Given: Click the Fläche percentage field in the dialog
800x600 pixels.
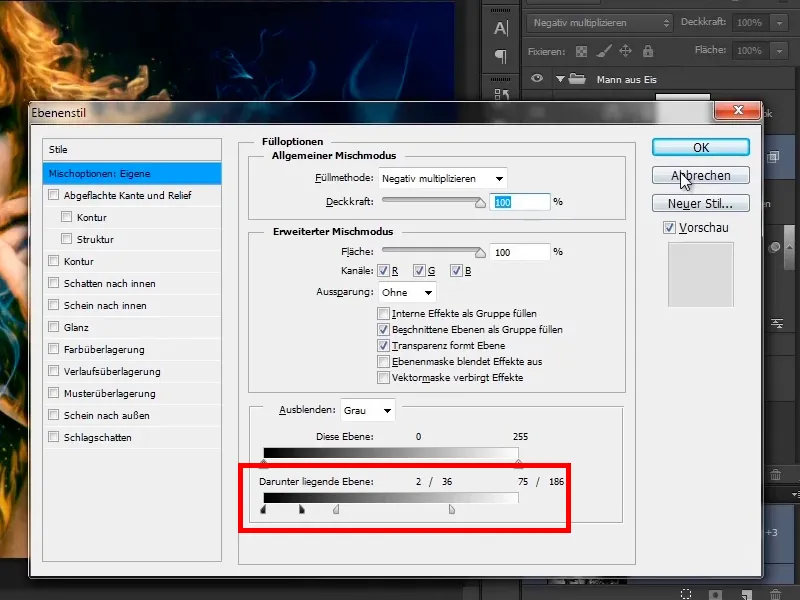Looking at the screenshot, I should 520,252.
